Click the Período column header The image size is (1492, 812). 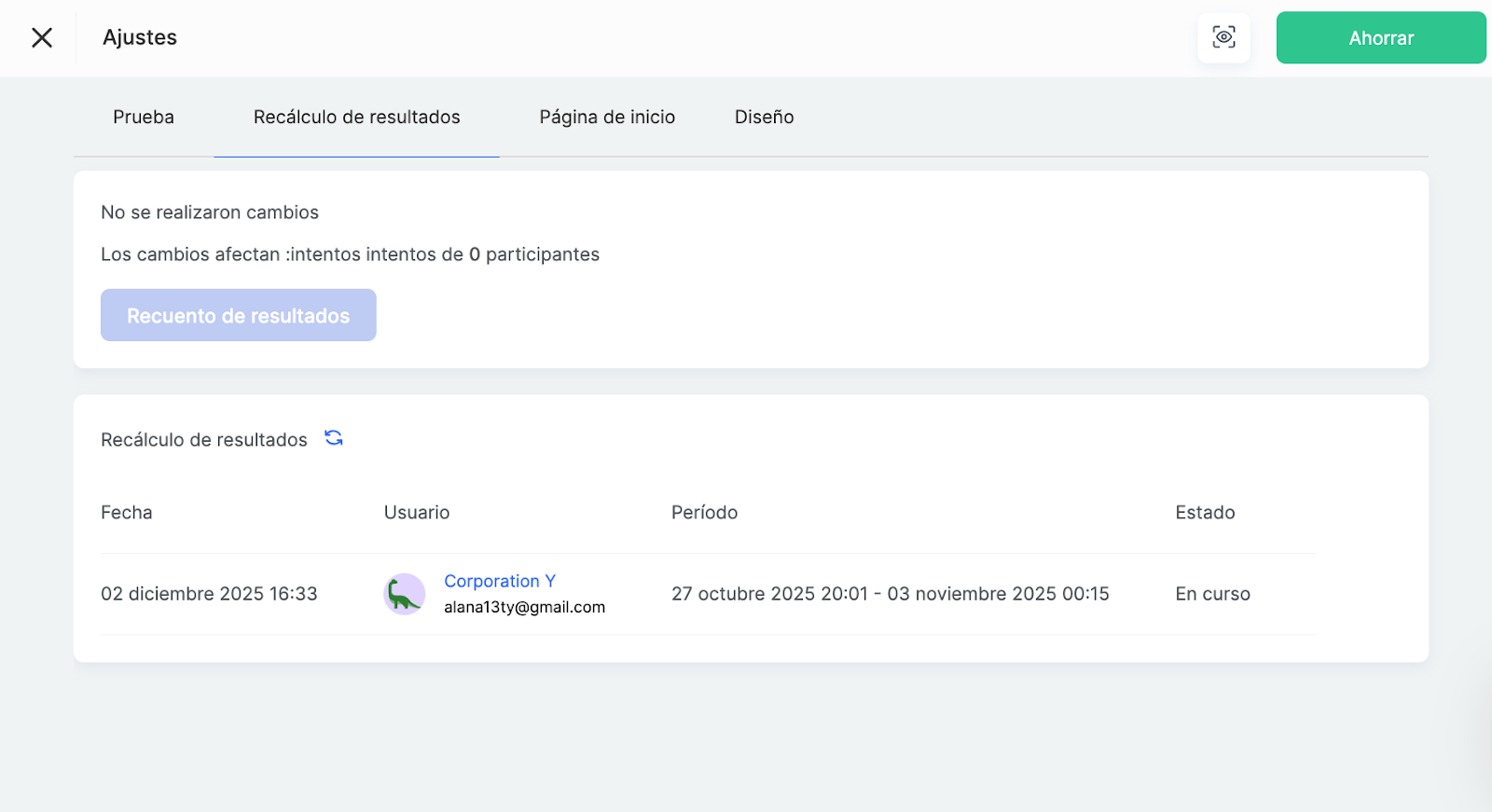(x=704, y=513)
